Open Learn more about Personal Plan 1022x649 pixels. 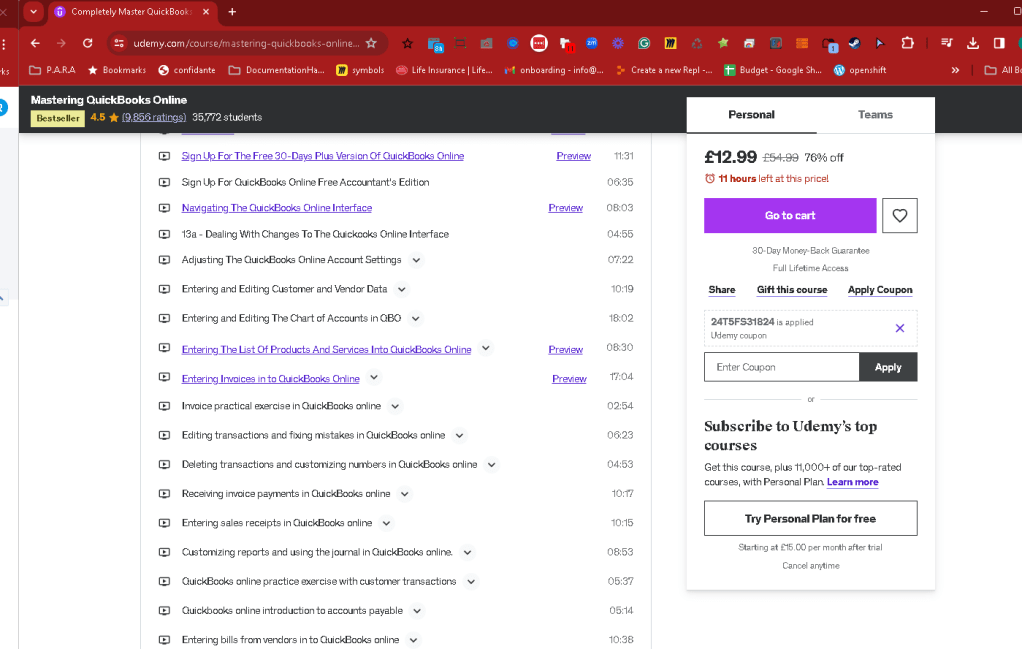[853, 482]
